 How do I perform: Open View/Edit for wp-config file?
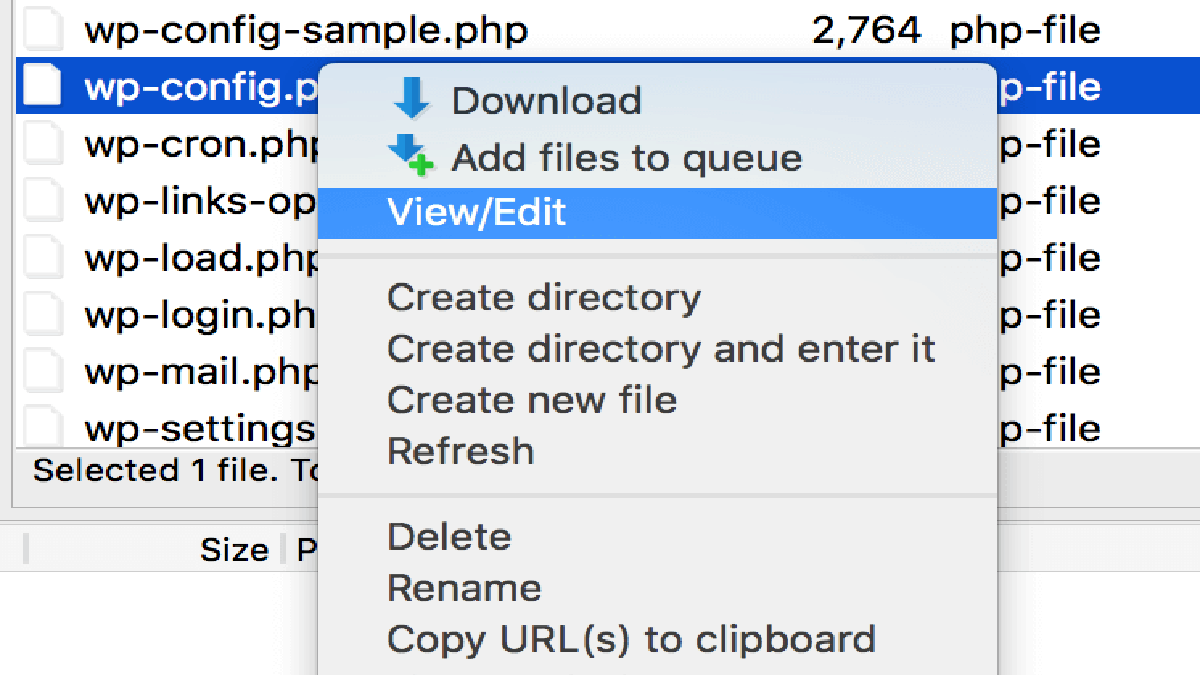(x=657, y=213)
